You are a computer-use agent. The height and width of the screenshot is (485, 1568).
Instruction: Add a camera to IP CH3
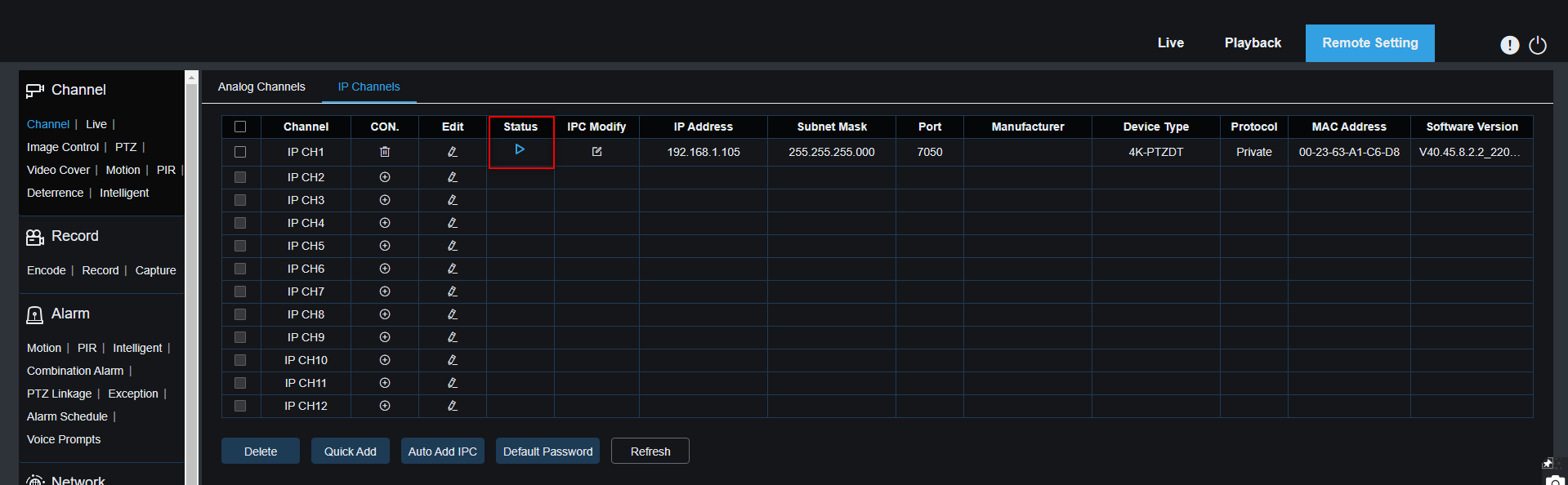pos(385,200)
